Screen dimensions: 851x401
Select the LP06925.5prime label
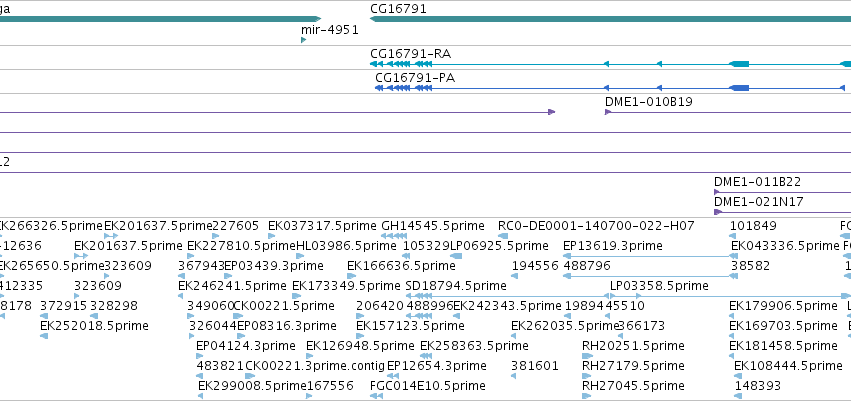(x=499, y=246)
